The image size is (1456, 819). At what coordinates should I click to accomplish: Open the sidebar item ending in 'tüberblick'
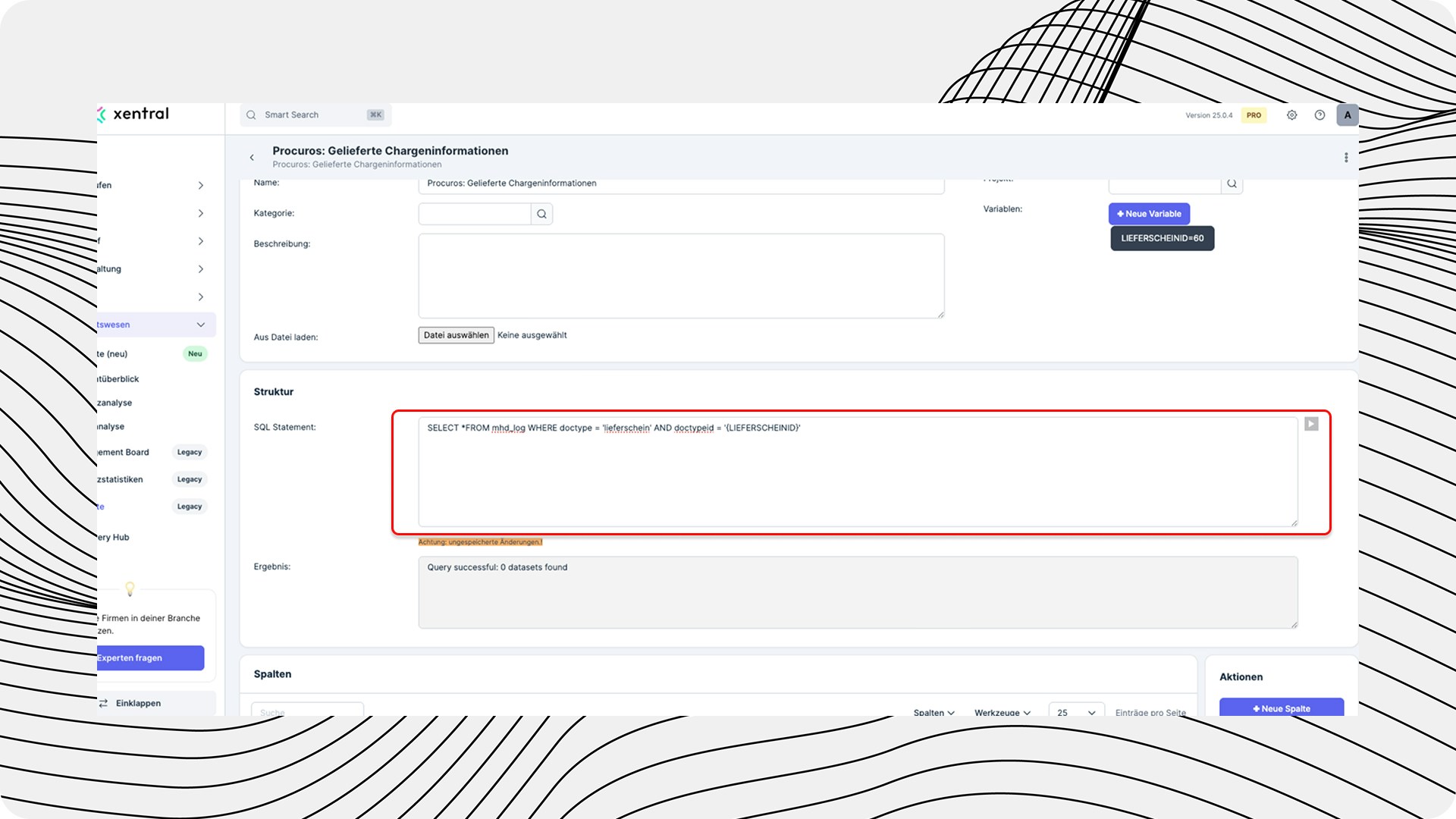118,379
